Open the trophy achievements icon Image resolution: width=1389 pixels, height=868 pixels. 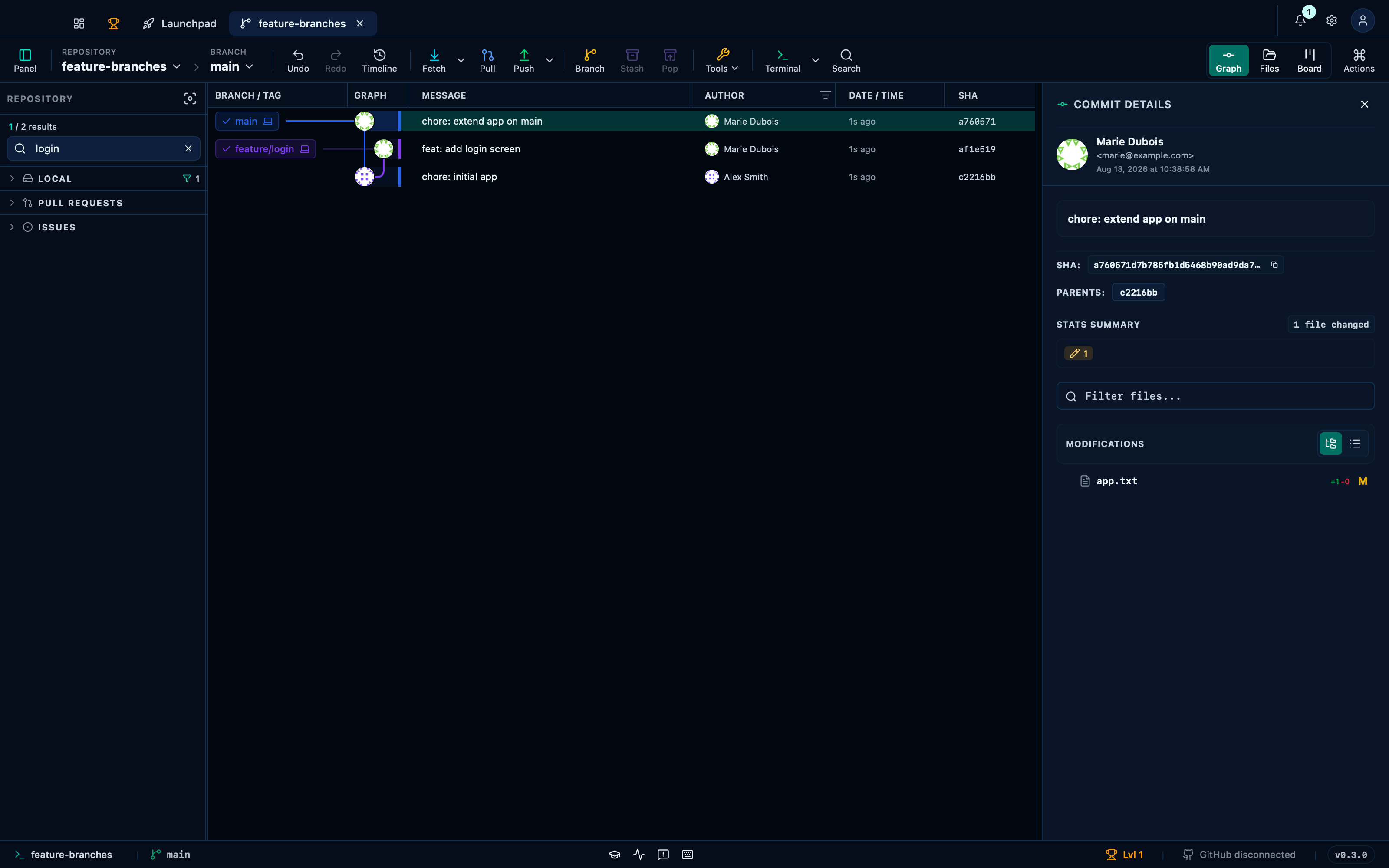[x=114, y=23]
